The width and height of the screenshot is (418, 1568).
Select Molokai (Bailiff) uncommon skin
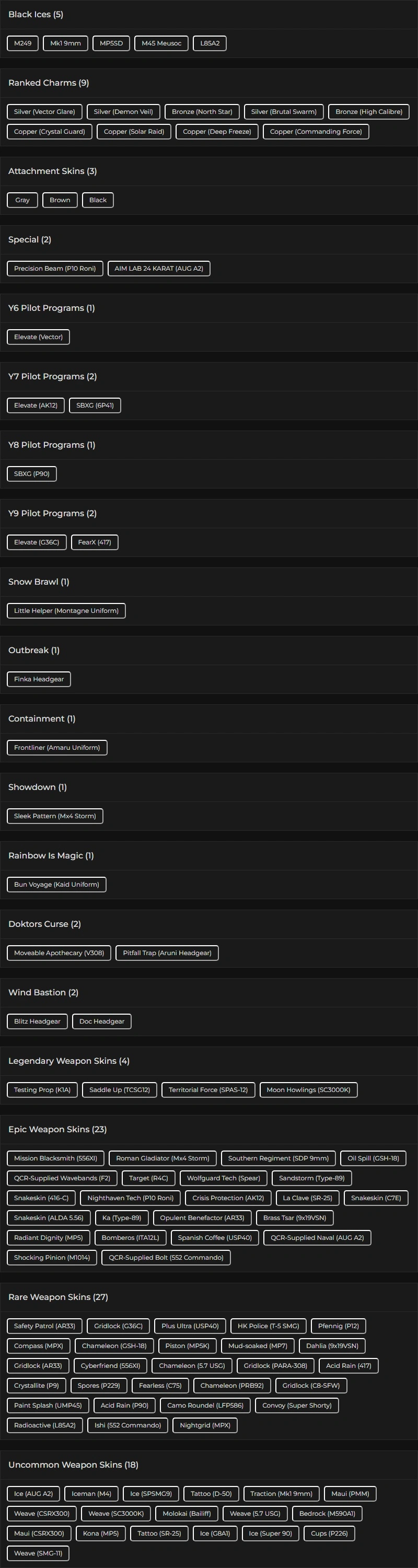(x=186, y=1513)
